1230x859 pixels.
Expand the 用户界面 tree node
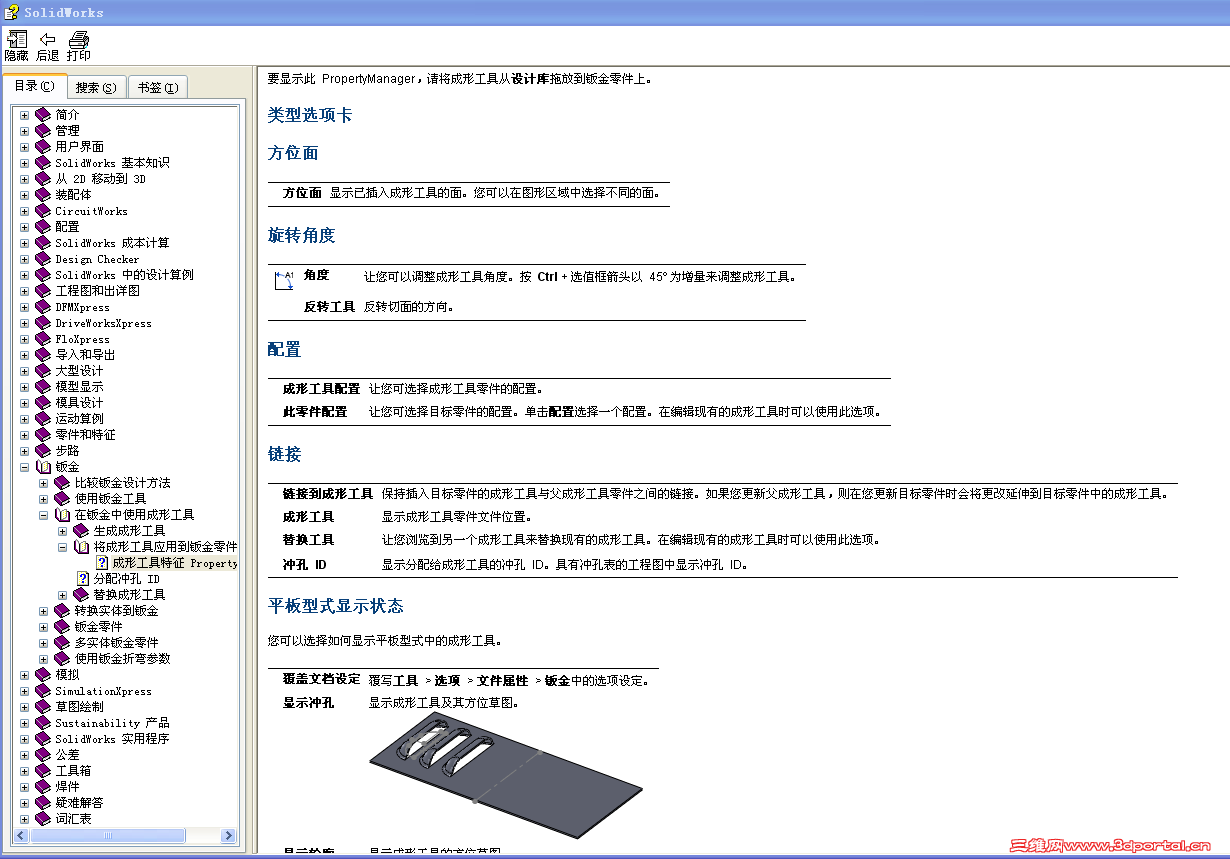pos(24,147)
